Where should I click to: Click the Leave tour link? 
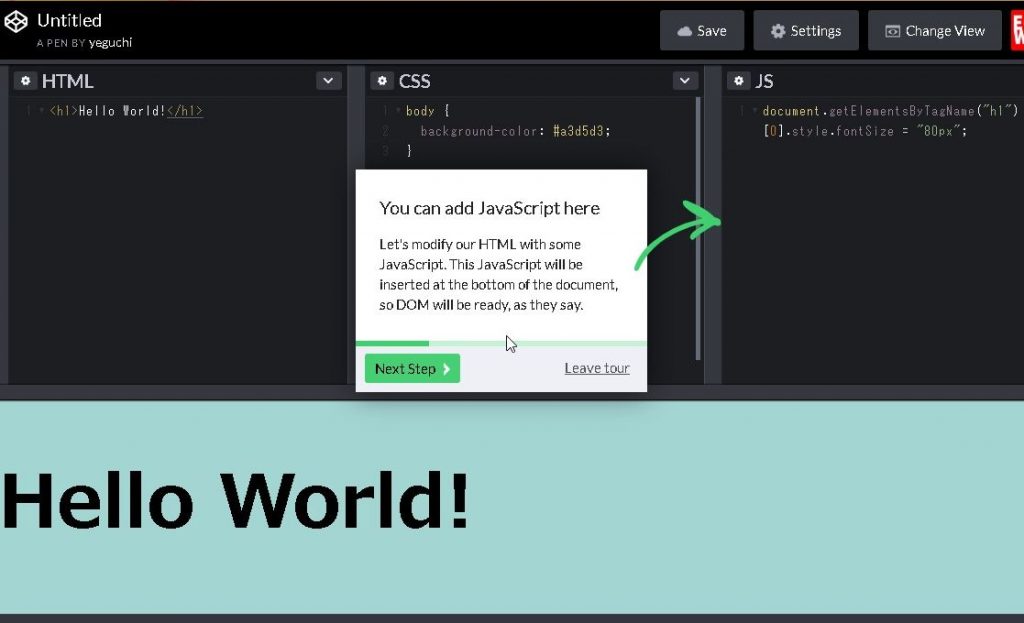597,369
